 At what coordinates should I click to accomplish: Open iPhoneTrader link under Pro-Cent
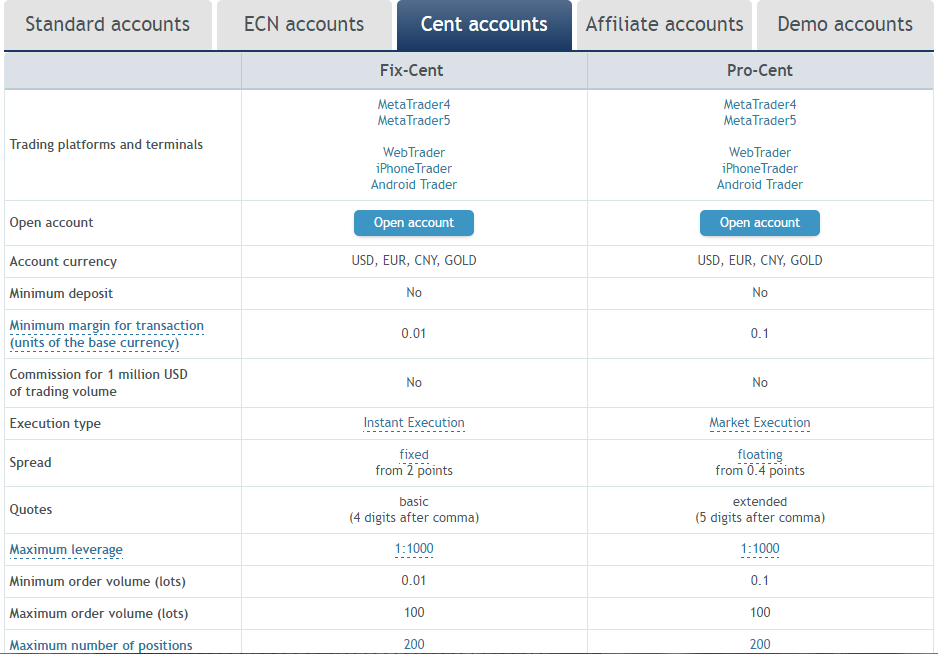(x=760, y=169)
